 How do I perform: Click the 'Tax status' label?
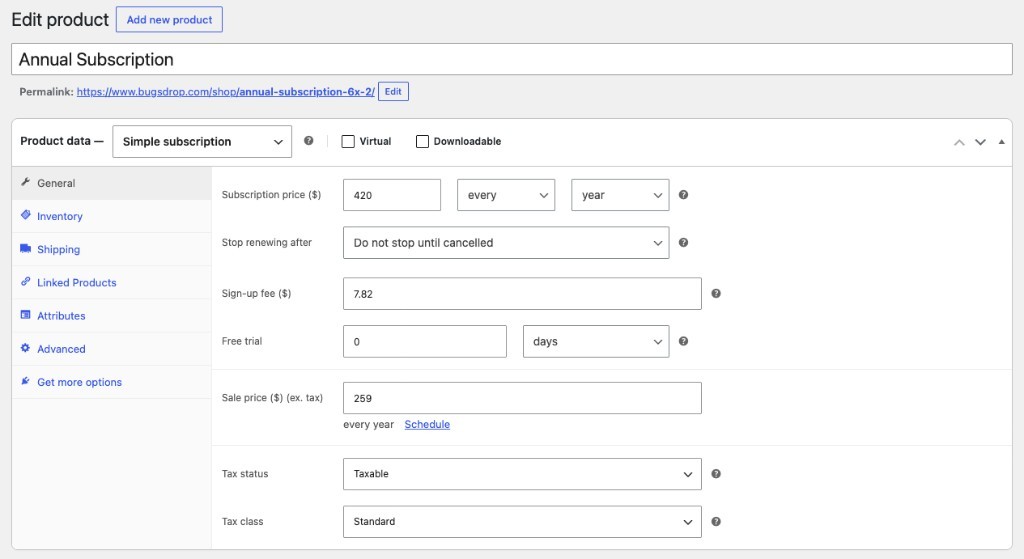point(245,473)
